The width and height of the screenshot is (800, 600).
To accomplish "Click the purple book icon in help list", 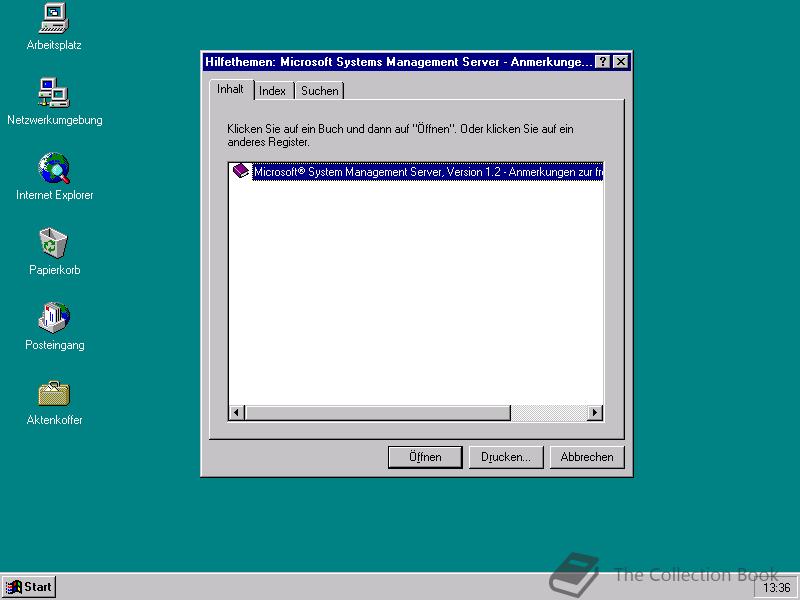I will (240, 171).
